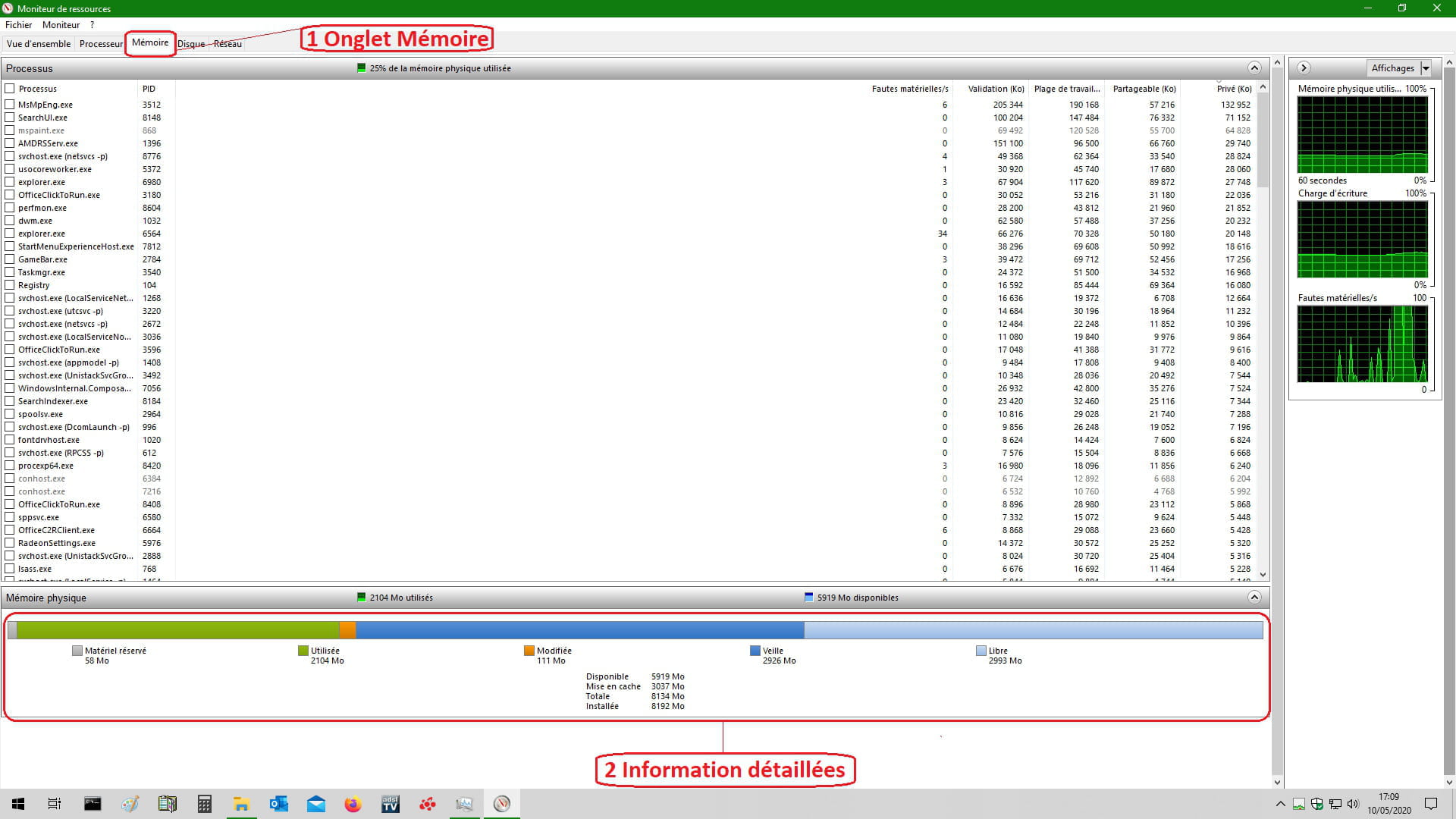The width and height of the screenshot is (1456, 819).
Task: Open the notification Action Center
Action: pos(1431,804)
